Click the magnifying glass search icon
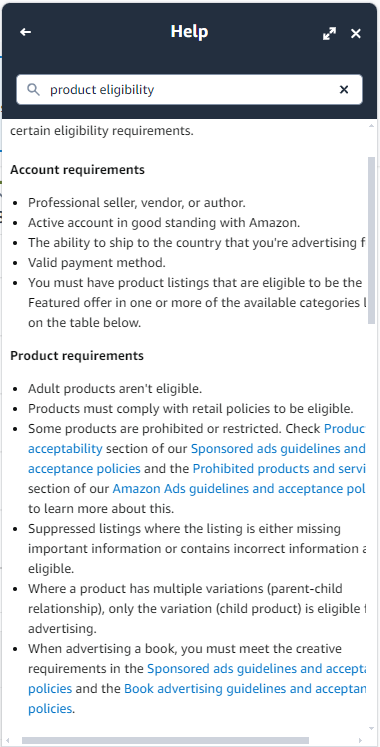Screen dimensions: 380x747 click(x=33, y=89)
